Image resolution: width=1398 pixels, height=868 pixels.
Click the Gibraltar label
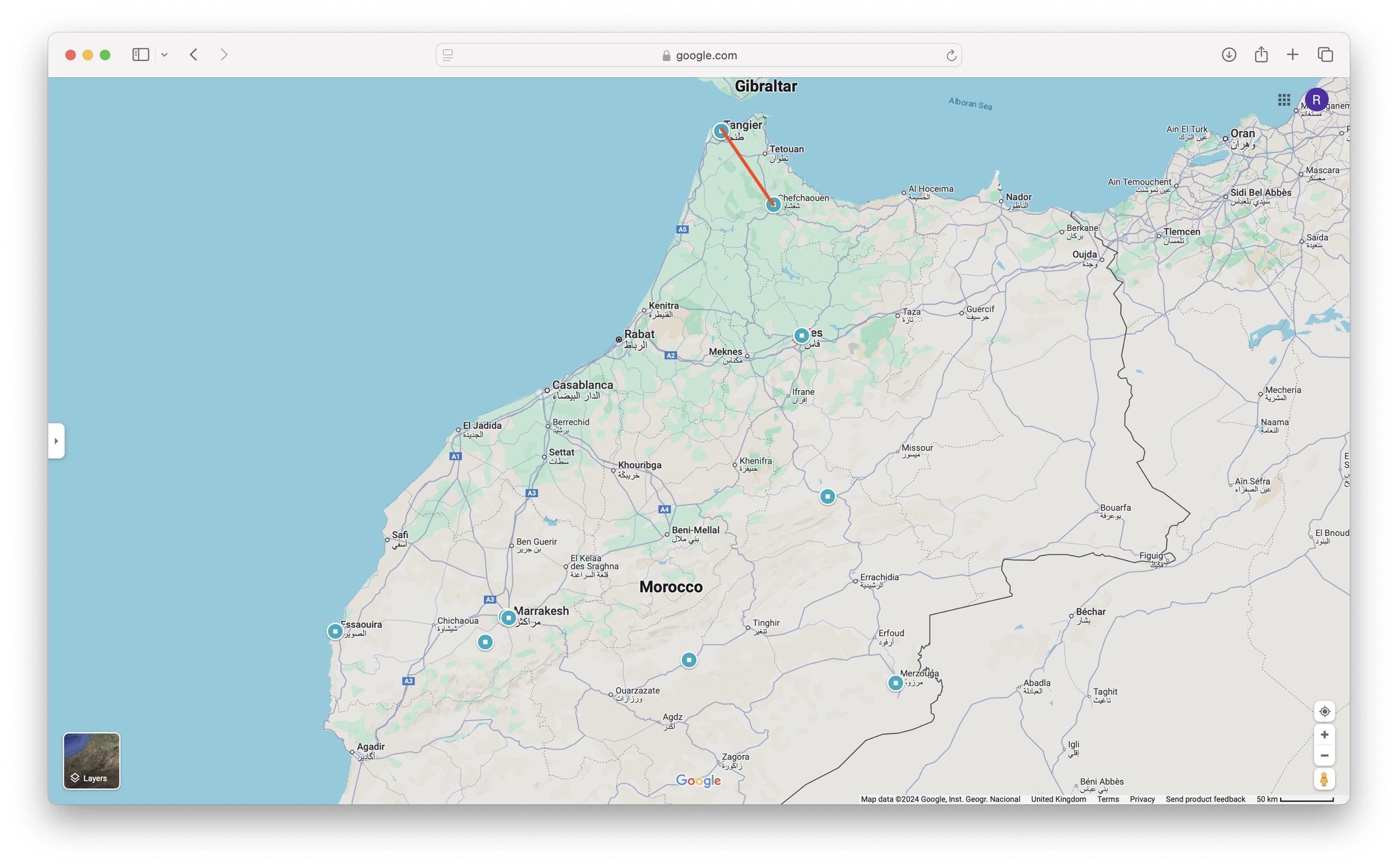766,86
